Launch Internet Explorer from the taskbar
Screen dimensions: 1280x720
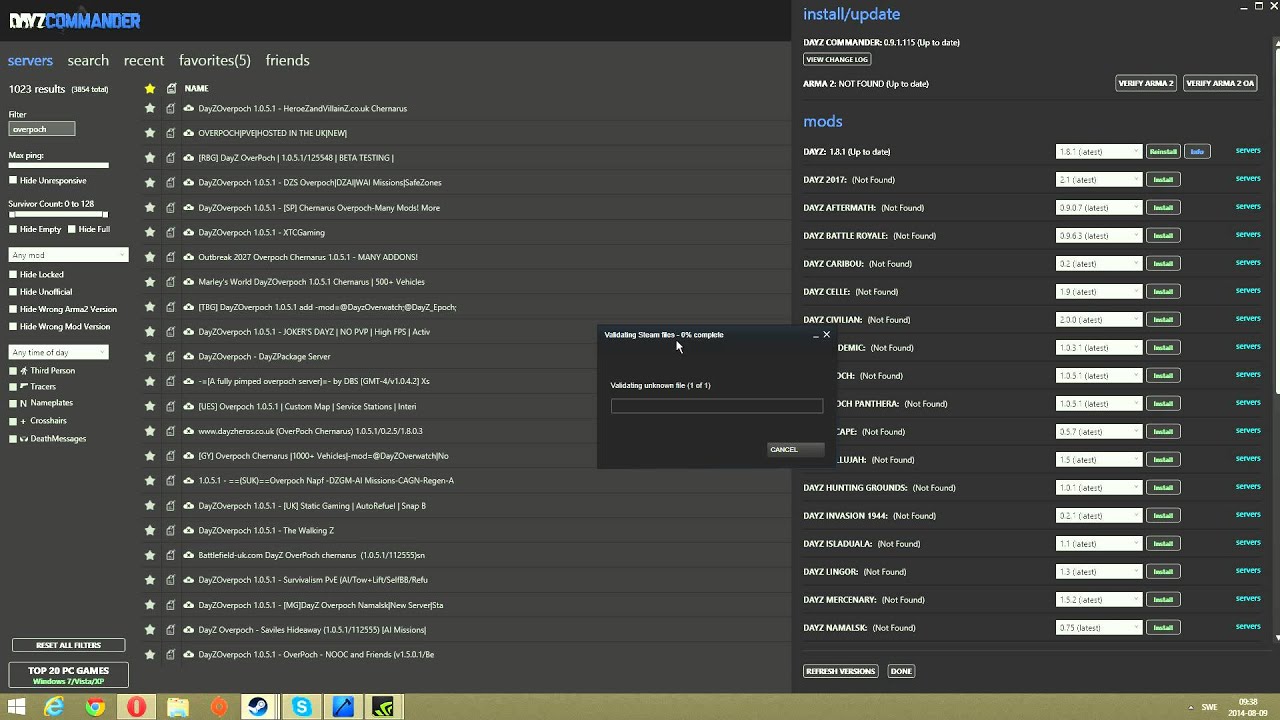click(x=53, y=707)
